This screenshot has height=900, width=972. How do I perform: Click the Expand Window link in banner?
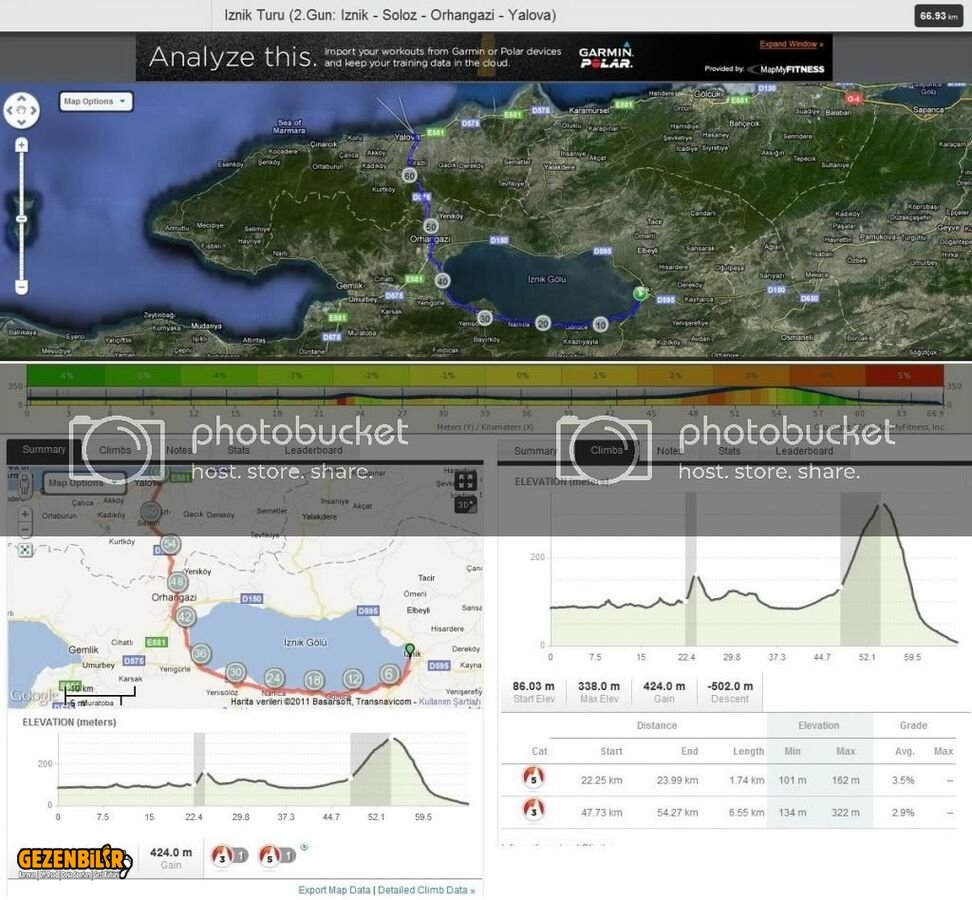791,45
